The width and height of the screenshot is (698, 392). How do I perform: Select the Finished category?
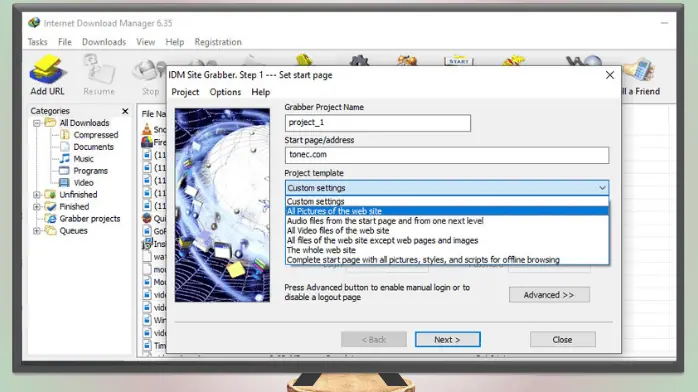74,206
